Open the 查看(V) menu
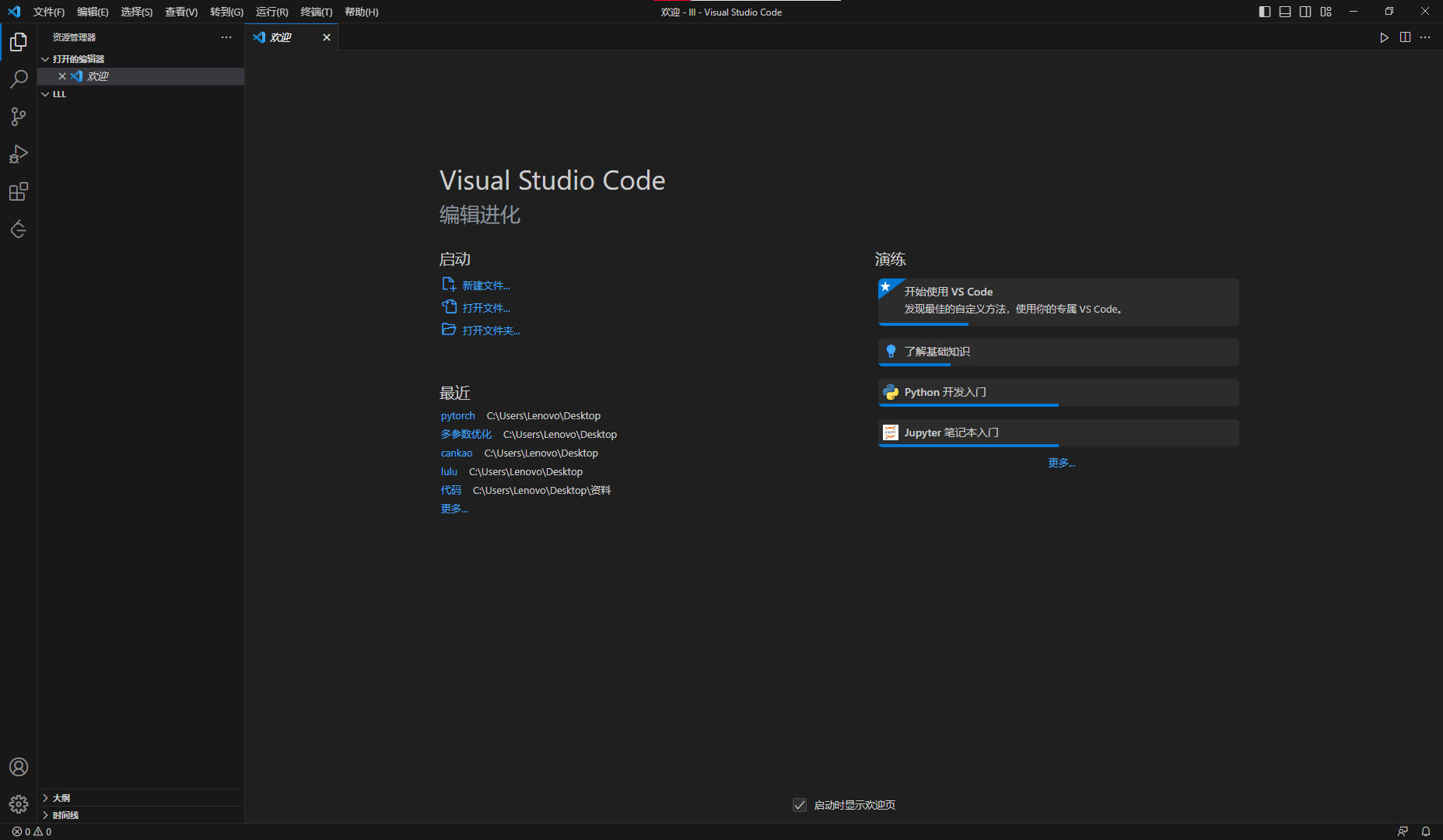 click(181, 12)
